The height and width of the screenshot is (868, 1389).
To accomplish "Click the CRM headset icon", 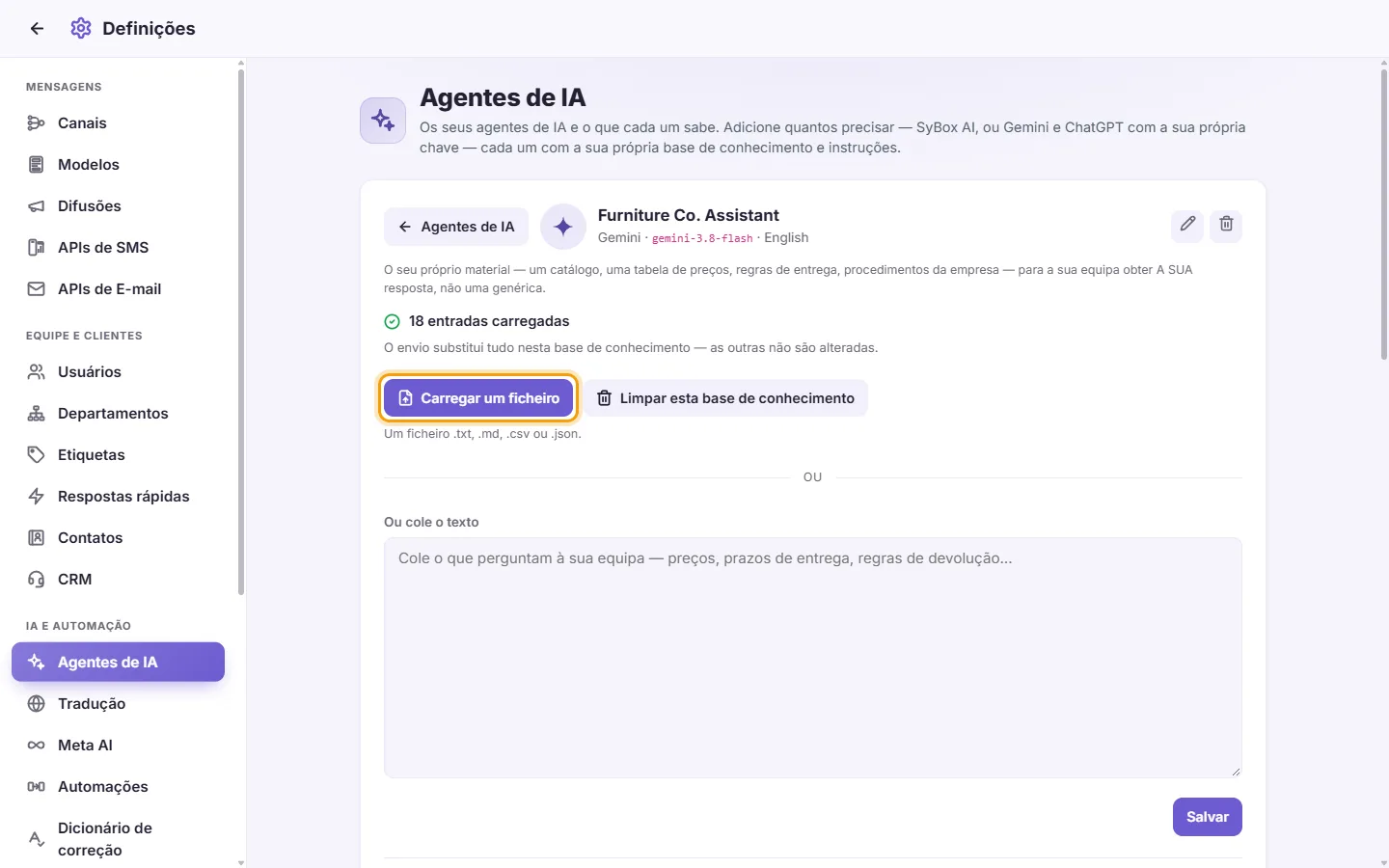I will [37, 580].
